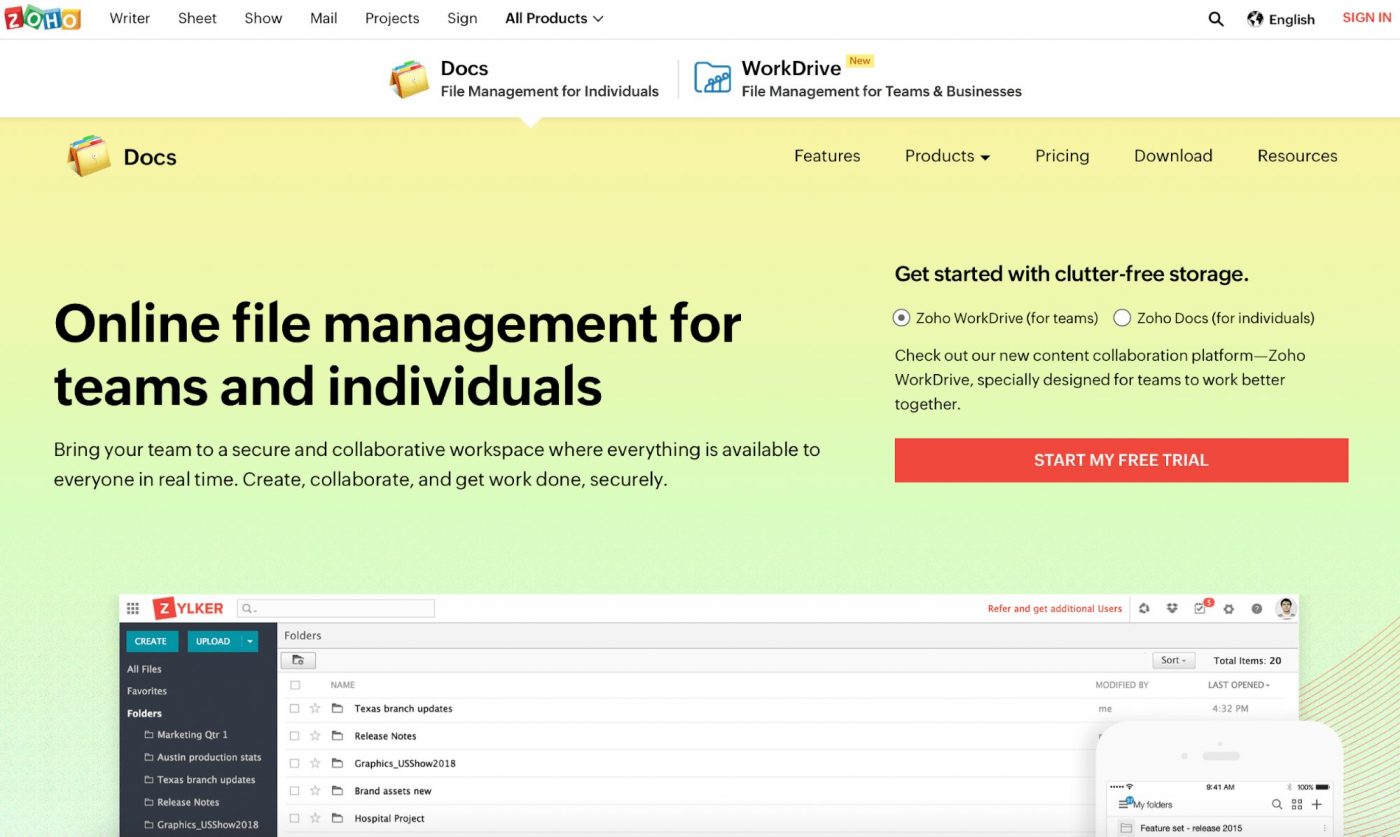Click the new folder icon under Folders
Image resolution: width=1400 pixels, height=837 pixels.
pyautogui.click(x=298, y=660)
